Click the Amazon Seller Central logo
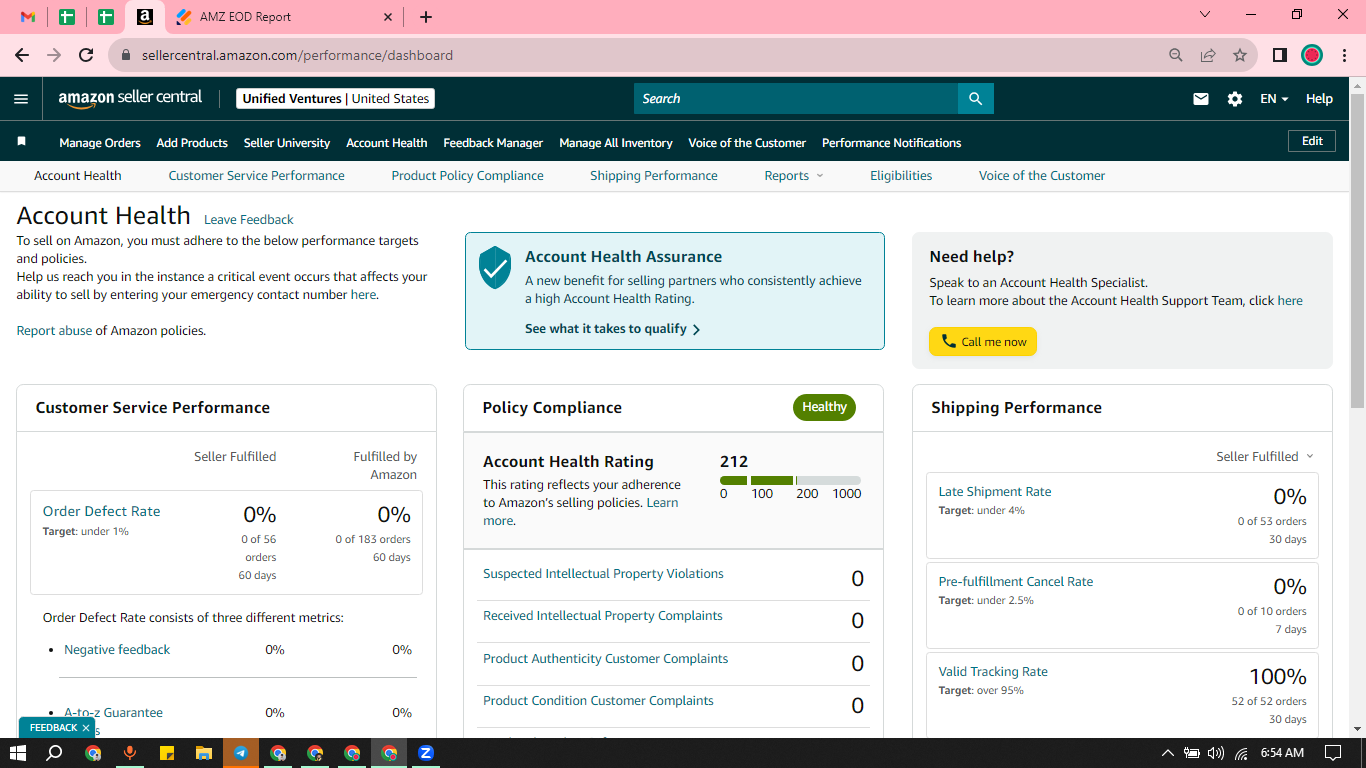 tap(130, 98)
